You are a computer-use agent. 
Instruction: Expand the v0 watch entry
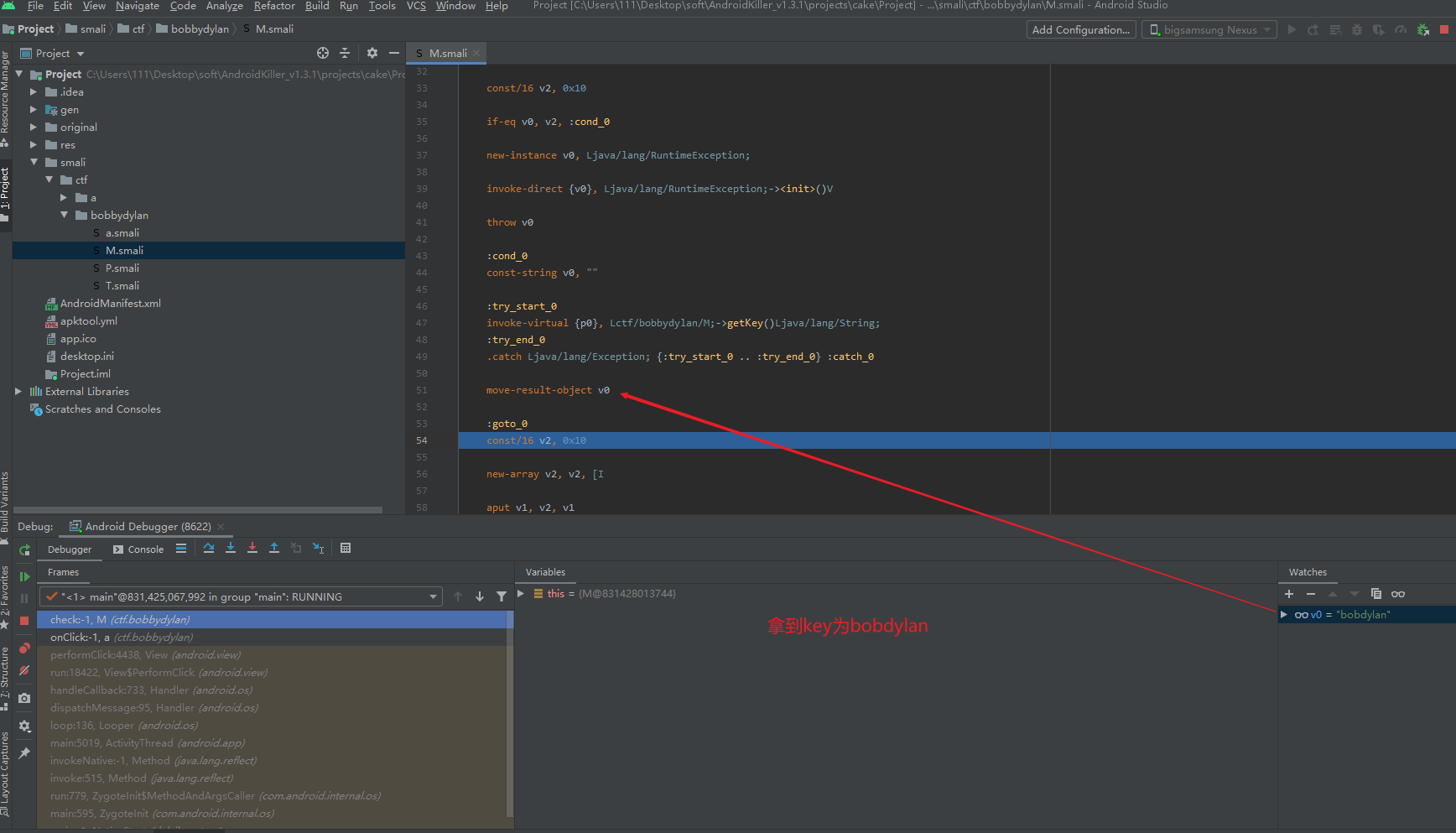[1283, 615]
